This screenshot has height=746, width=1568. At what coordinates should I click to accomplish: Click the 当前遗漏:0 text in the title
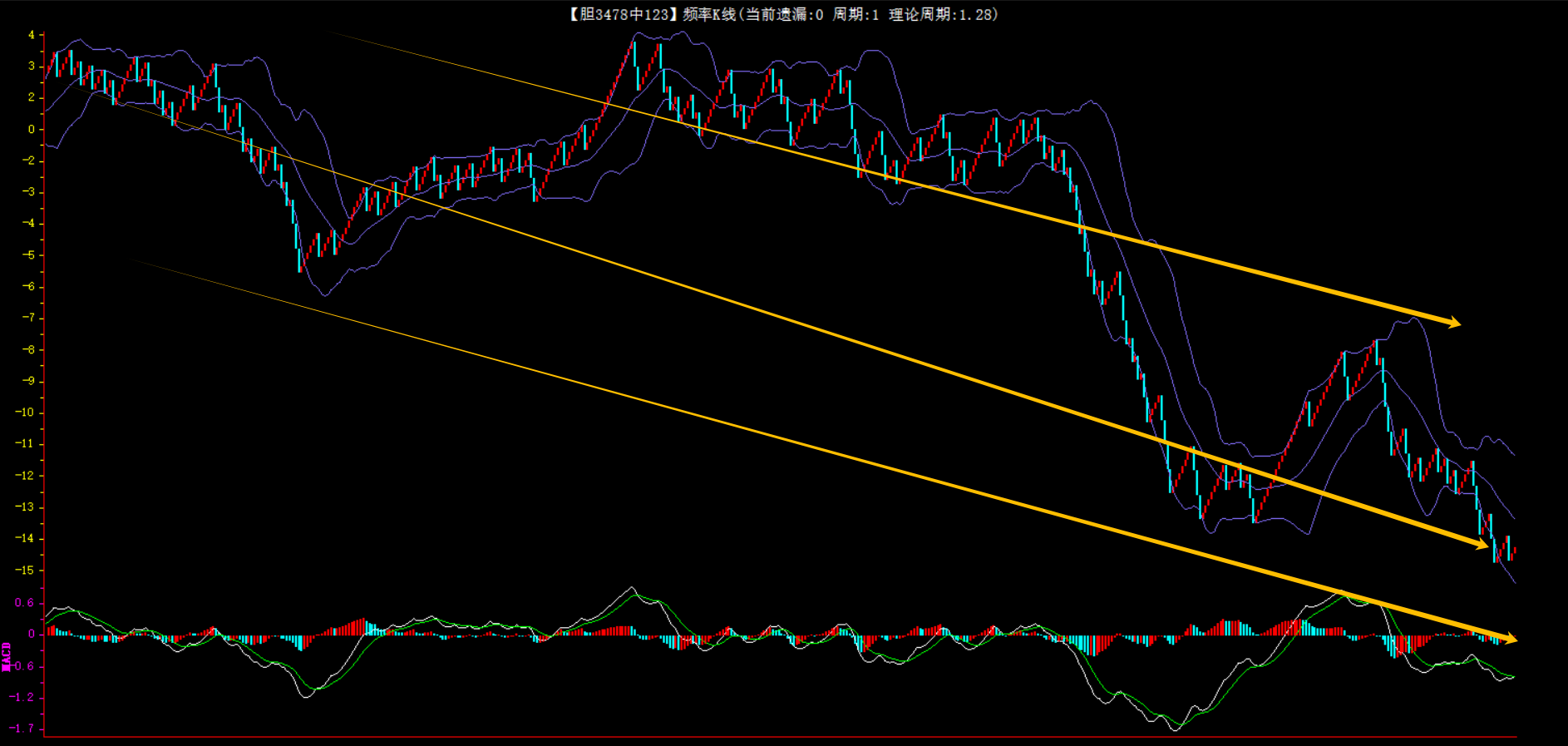tap(784, 14)
